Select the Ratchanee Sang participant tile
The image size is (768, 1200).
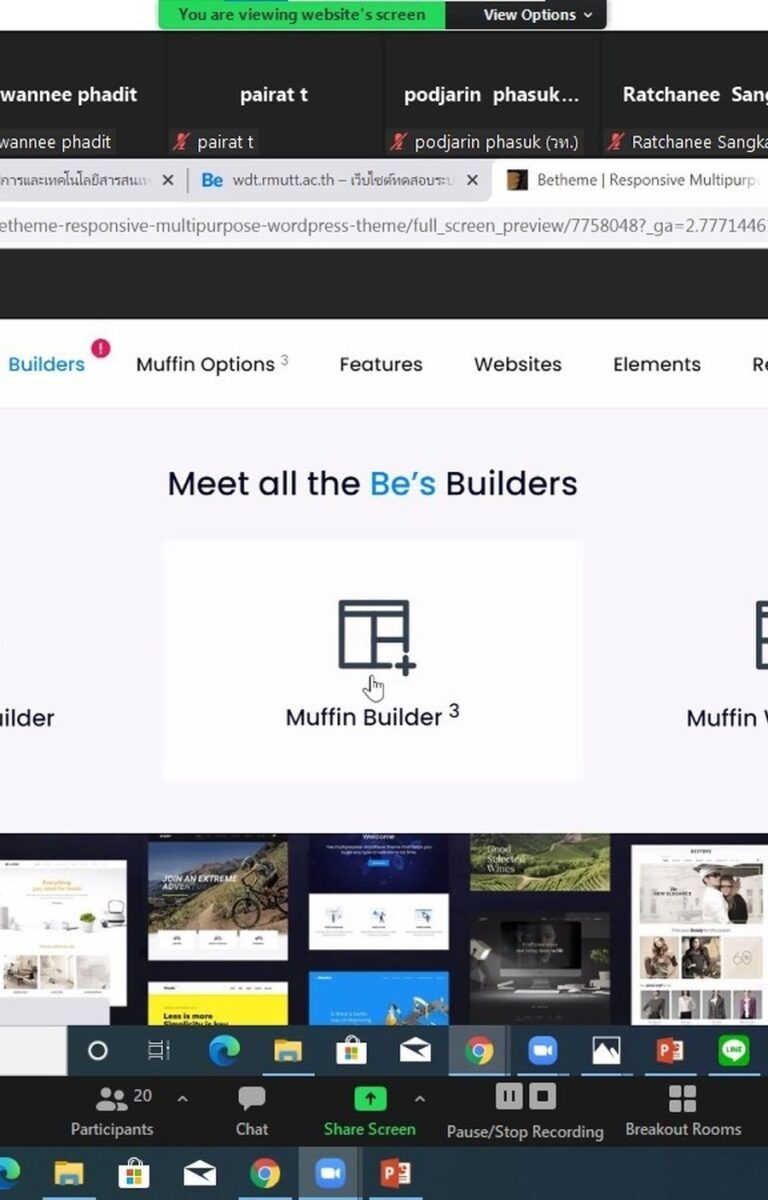click(x=685, y=94)
